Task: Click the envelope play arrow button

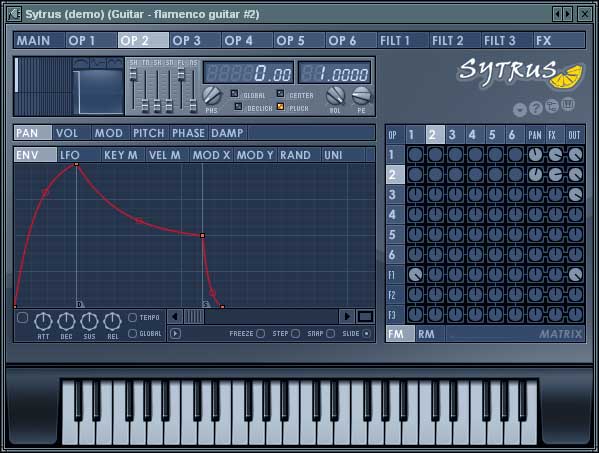Action: point(175,333)
